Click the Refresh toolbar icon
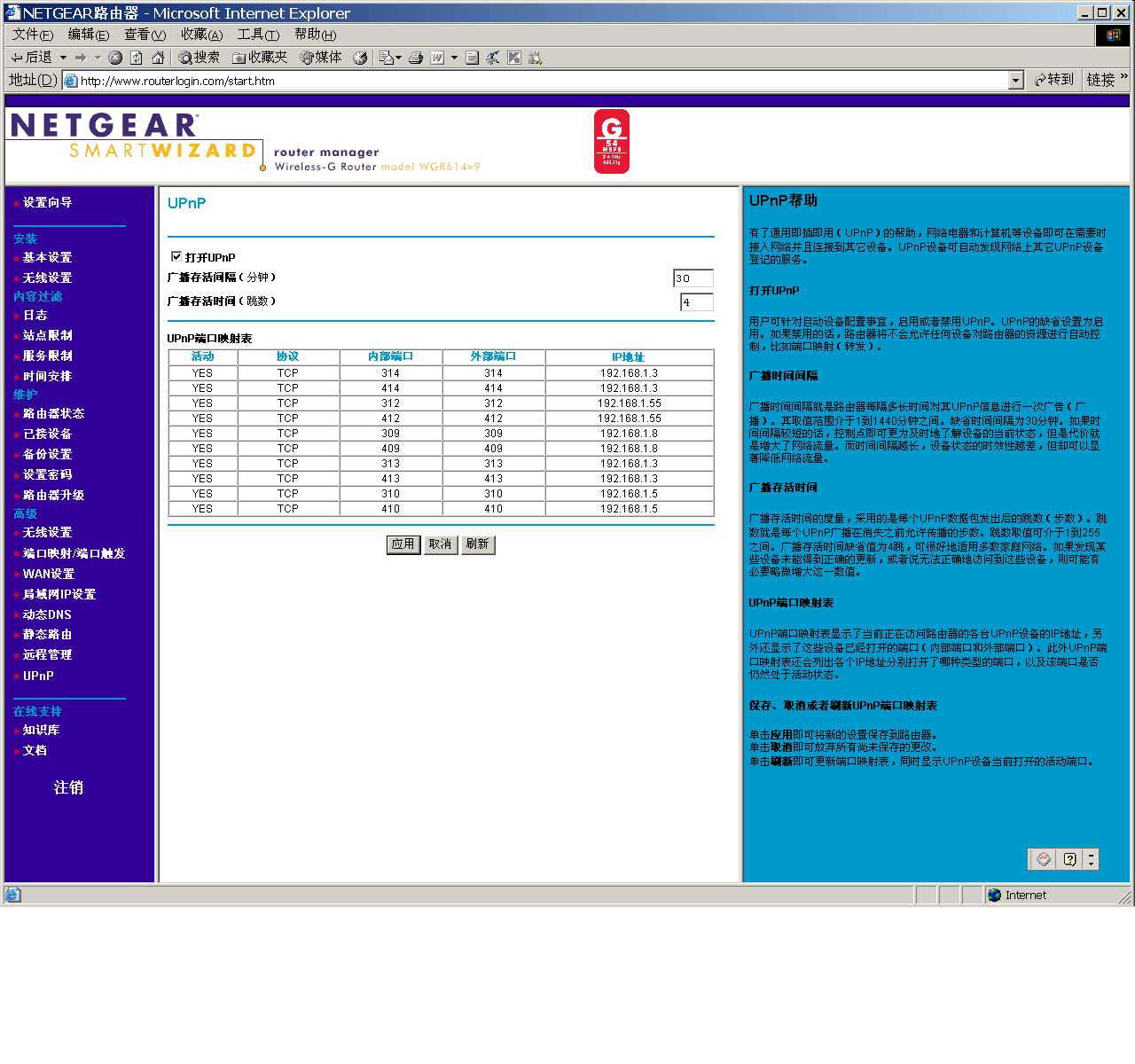Screen dimensions: 1135x1064 coord(135,57)
